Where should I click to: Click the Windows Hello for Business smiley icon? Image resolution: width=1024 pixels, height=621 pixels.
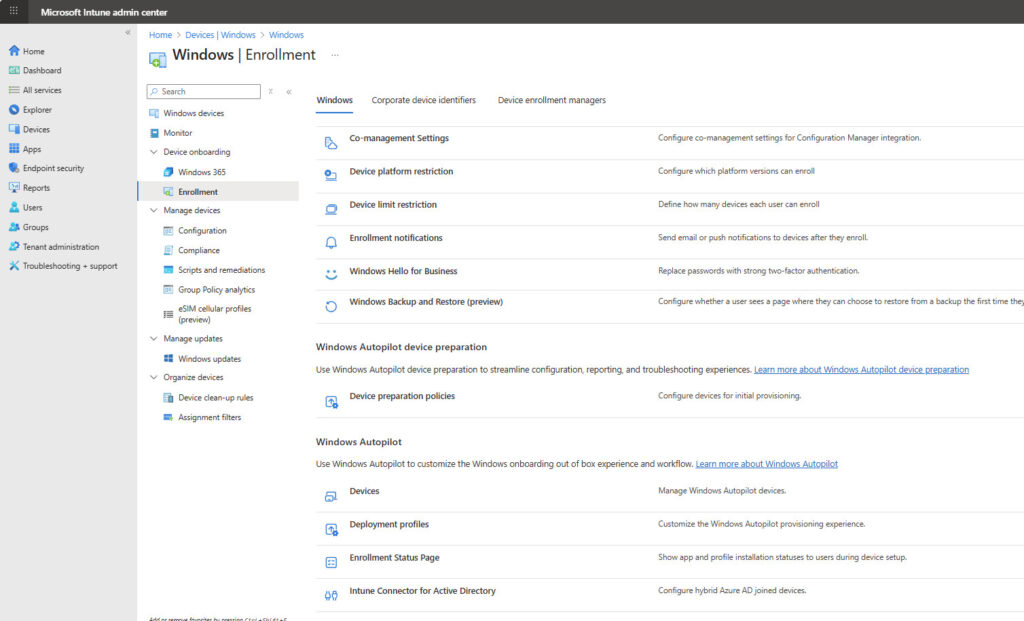point(331,273)
